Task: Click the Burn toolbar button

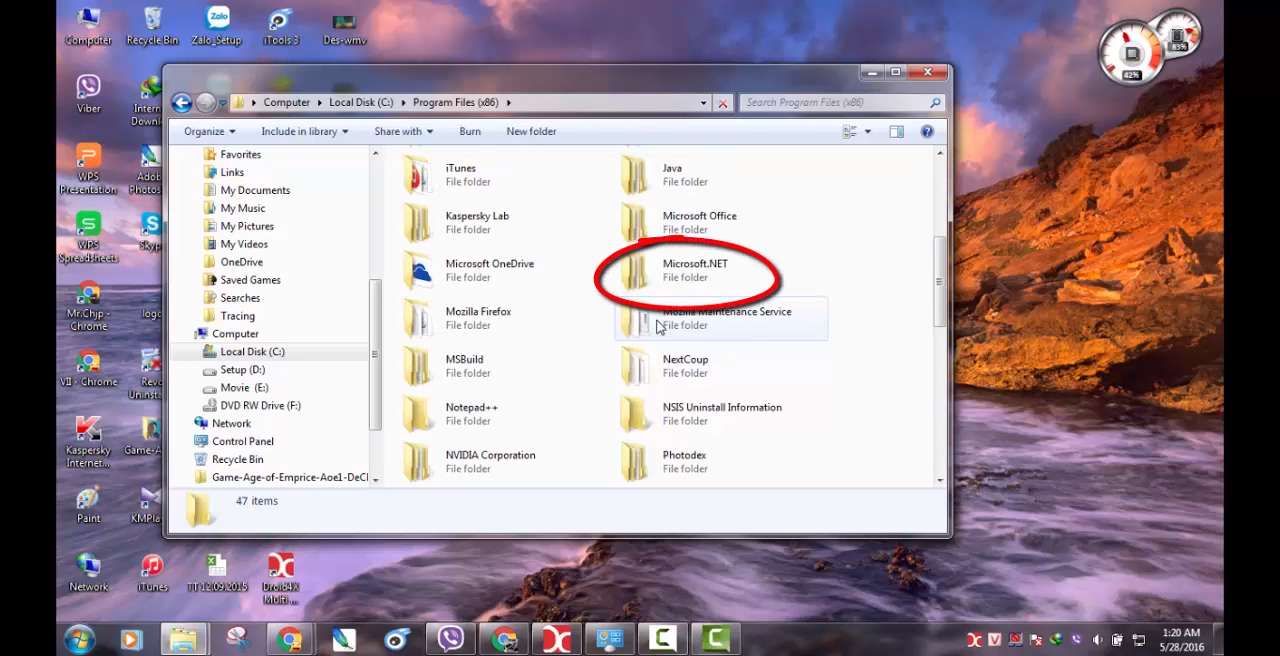Action: (x=470, y=132)
